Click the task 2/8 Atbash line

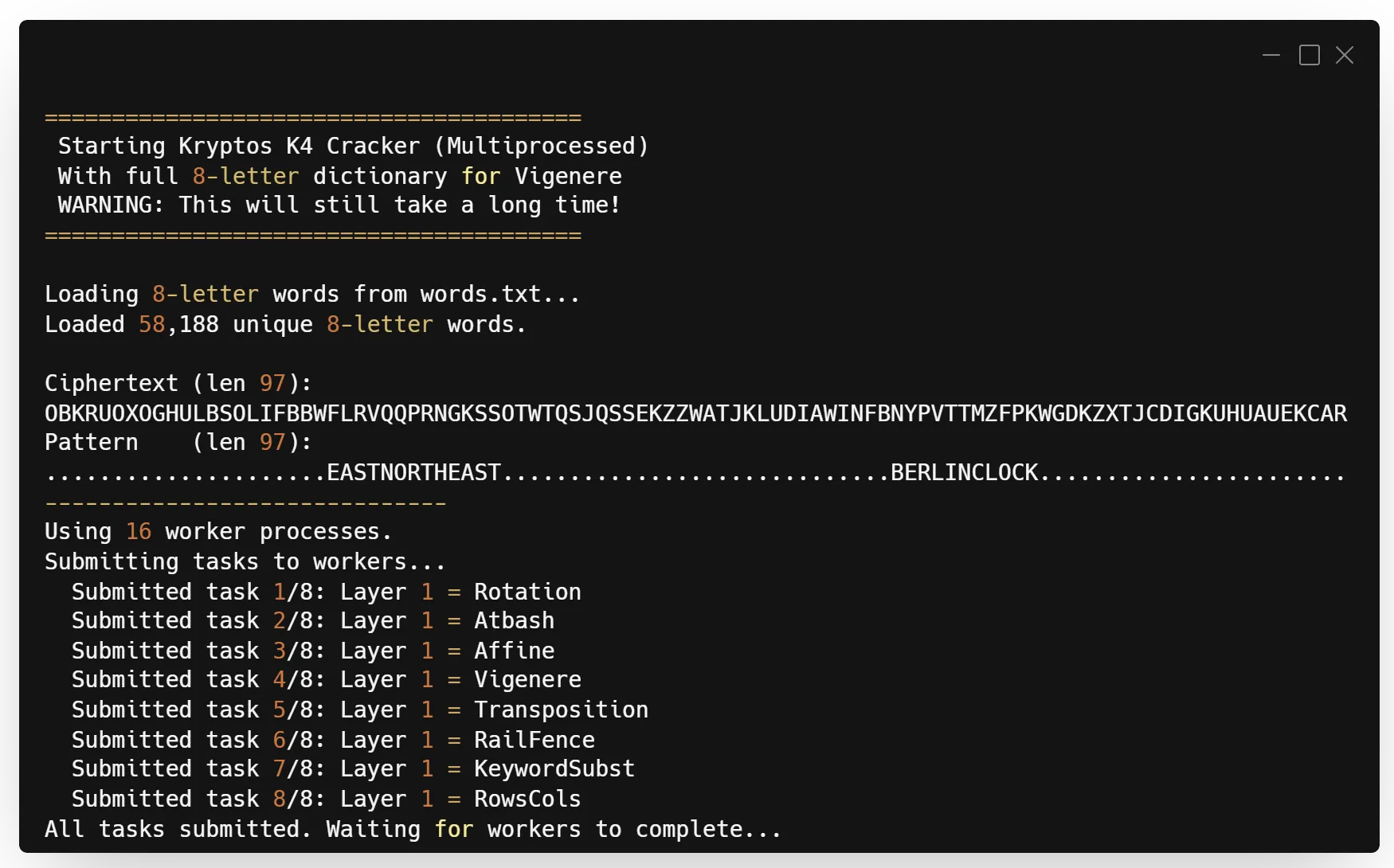coord(312,620)
